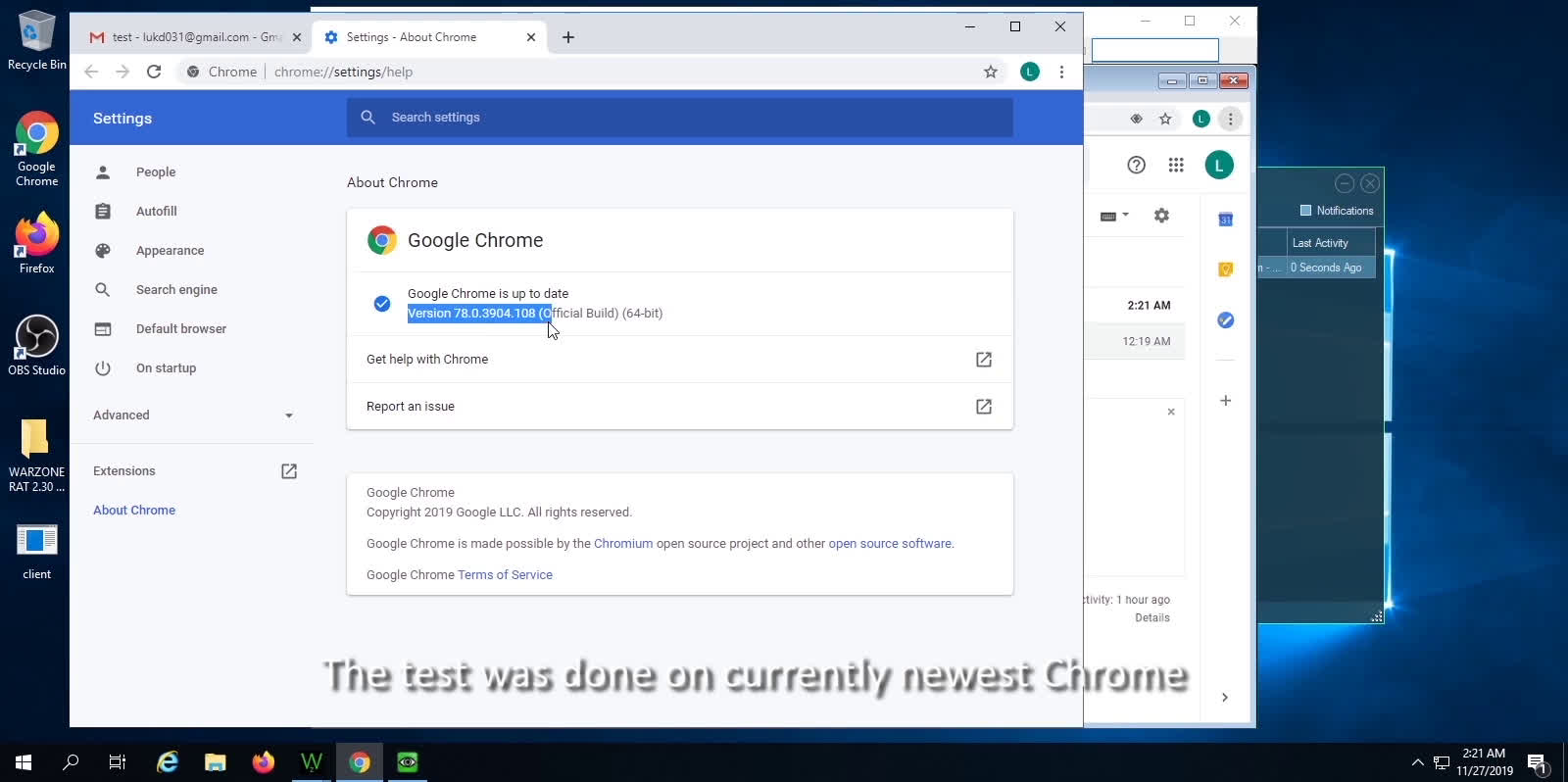The width and height of the screenshot is (1568, 782).
Task: Focus the Search settings field
Action: pyautogui.click(x=686, y=118)
